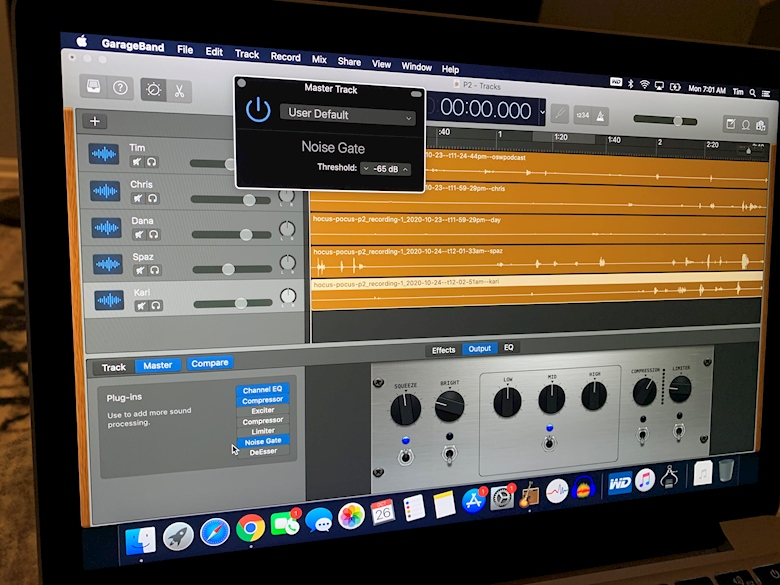Decrease Threshold with the down arrow
The height and width of the screenshot is (585, 780).
[366, 169]
